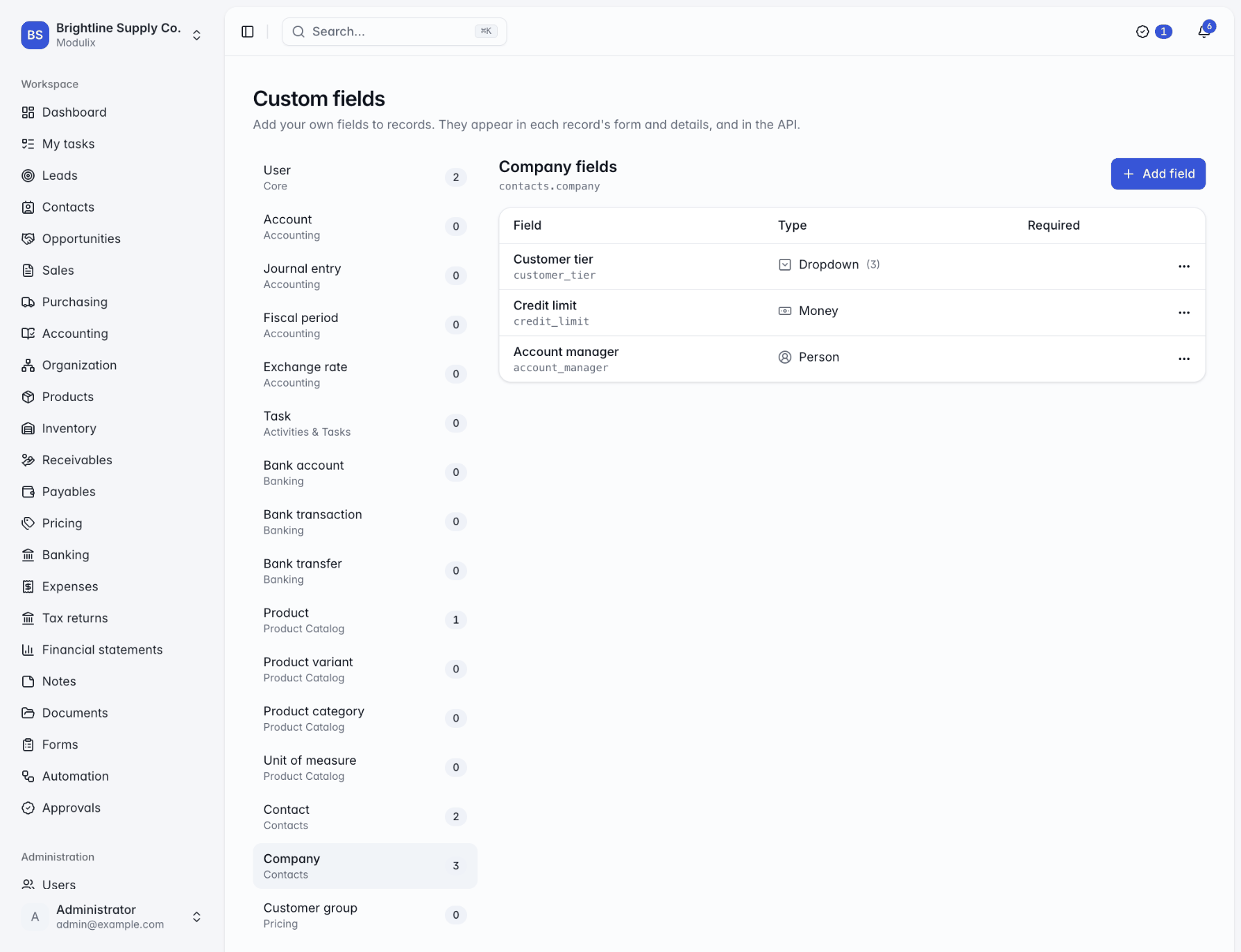Select Customer group under Pricing
Viewport: 1241px width, 952px height.
pos(364,915)
